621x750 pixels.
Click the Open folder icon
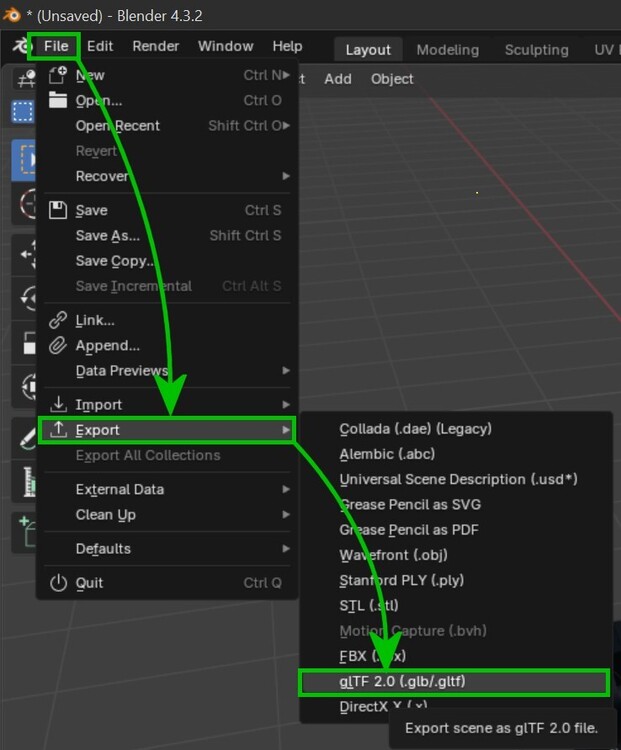(58, 100)
